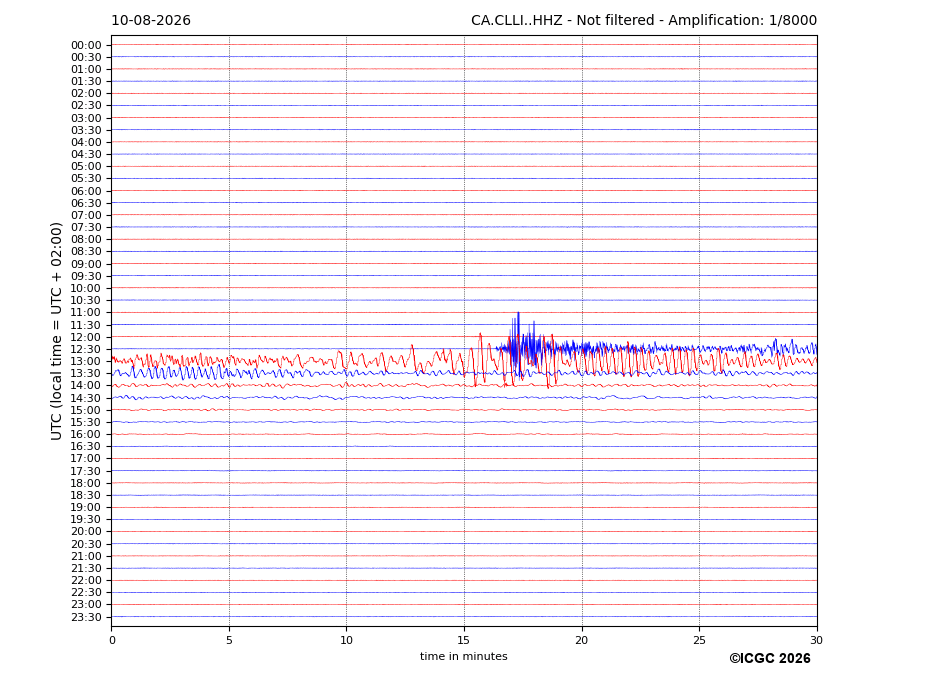This screenshot has height=696, width=927.
Task: Click the x-axis tick label 10
Action: tap(346, 640)
